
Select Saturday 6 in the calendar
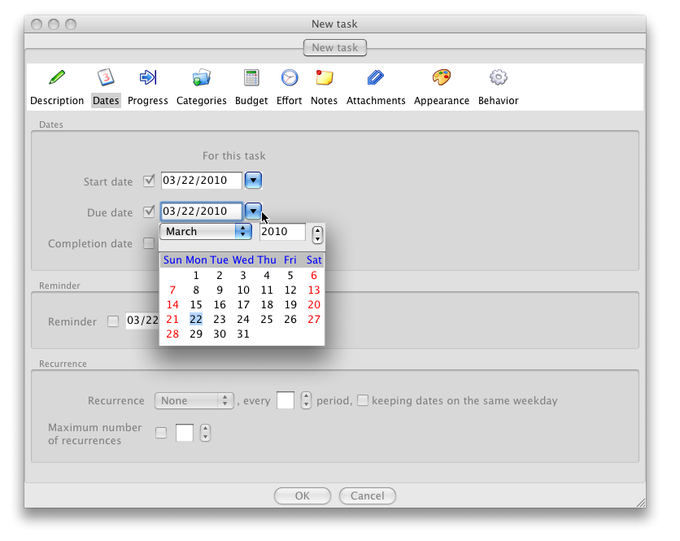pyautogui.click(x=314, y=275)
